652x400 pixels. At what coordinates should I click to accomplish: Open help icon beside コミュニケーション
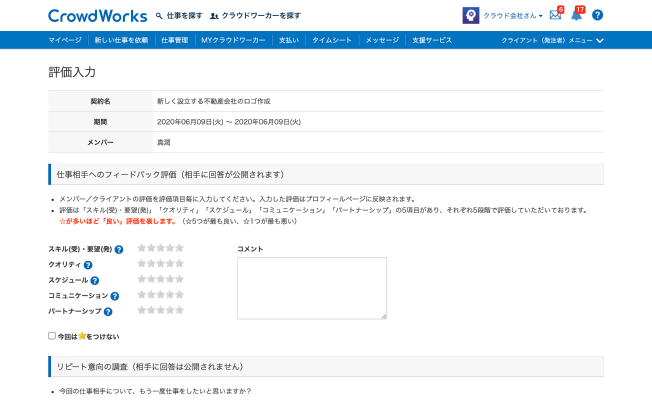tap(115, 296)
